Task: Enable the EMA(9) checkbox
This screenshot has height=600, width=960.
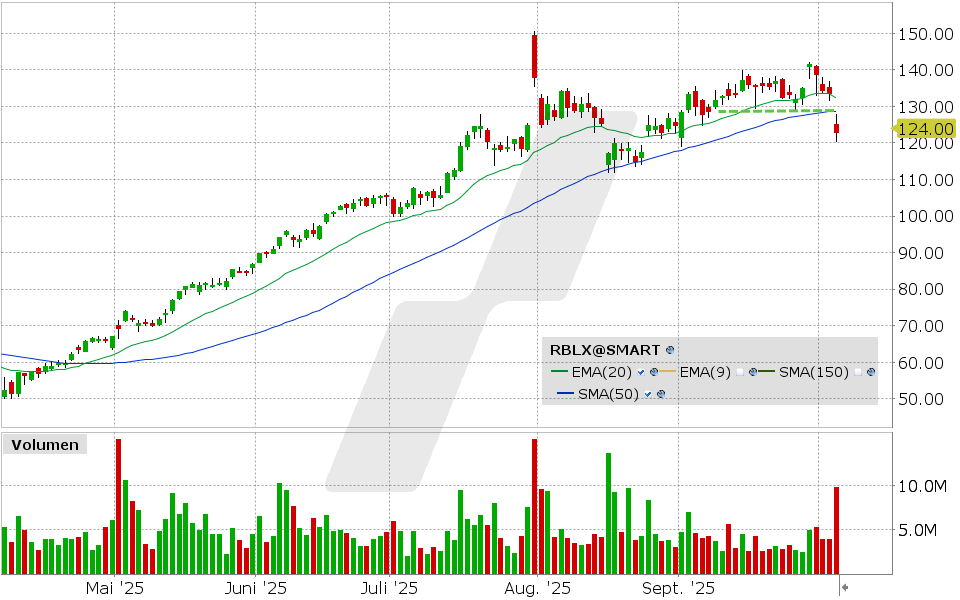Action: 740,371
